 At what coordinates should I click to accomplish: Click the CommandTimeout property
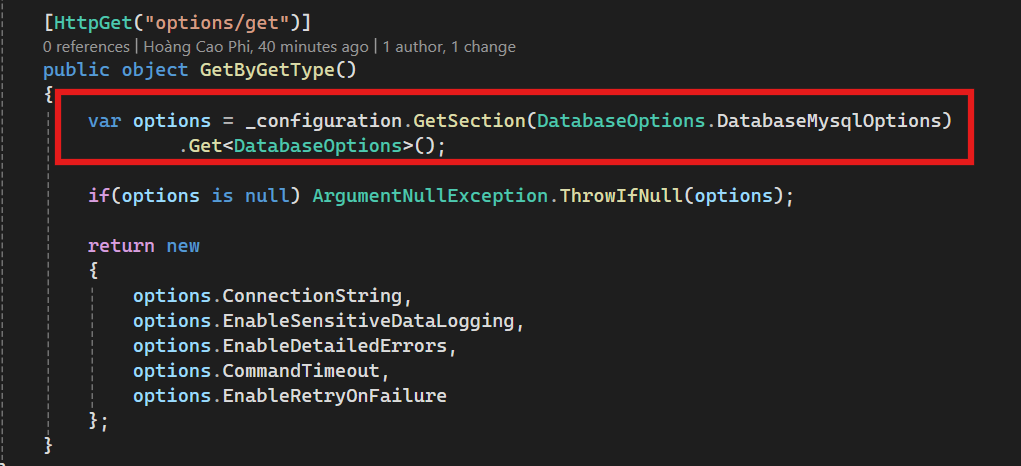pyautogui.click(x=300, y=371)
